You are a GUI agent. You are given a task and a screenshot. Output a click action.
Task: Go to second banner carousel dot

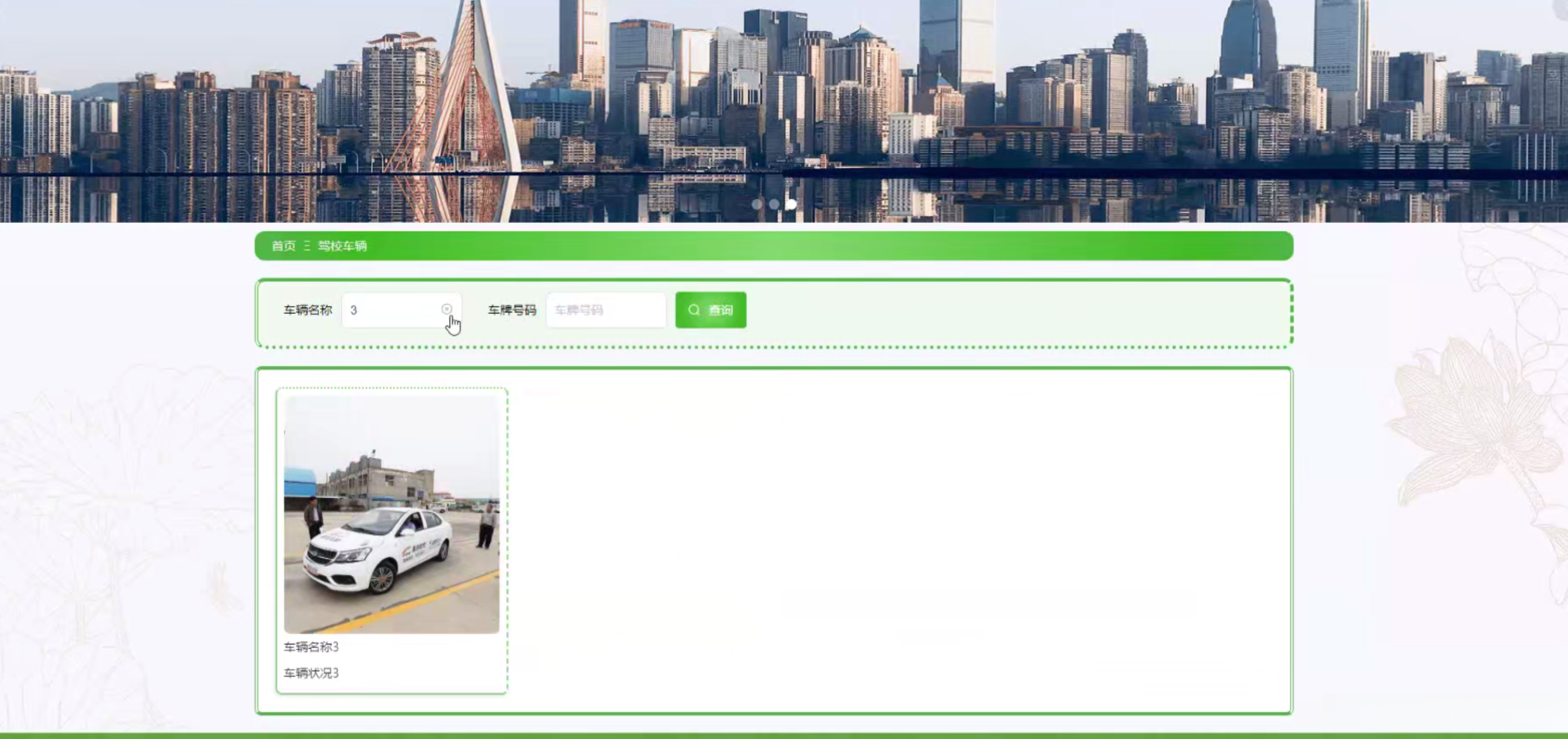774,204
